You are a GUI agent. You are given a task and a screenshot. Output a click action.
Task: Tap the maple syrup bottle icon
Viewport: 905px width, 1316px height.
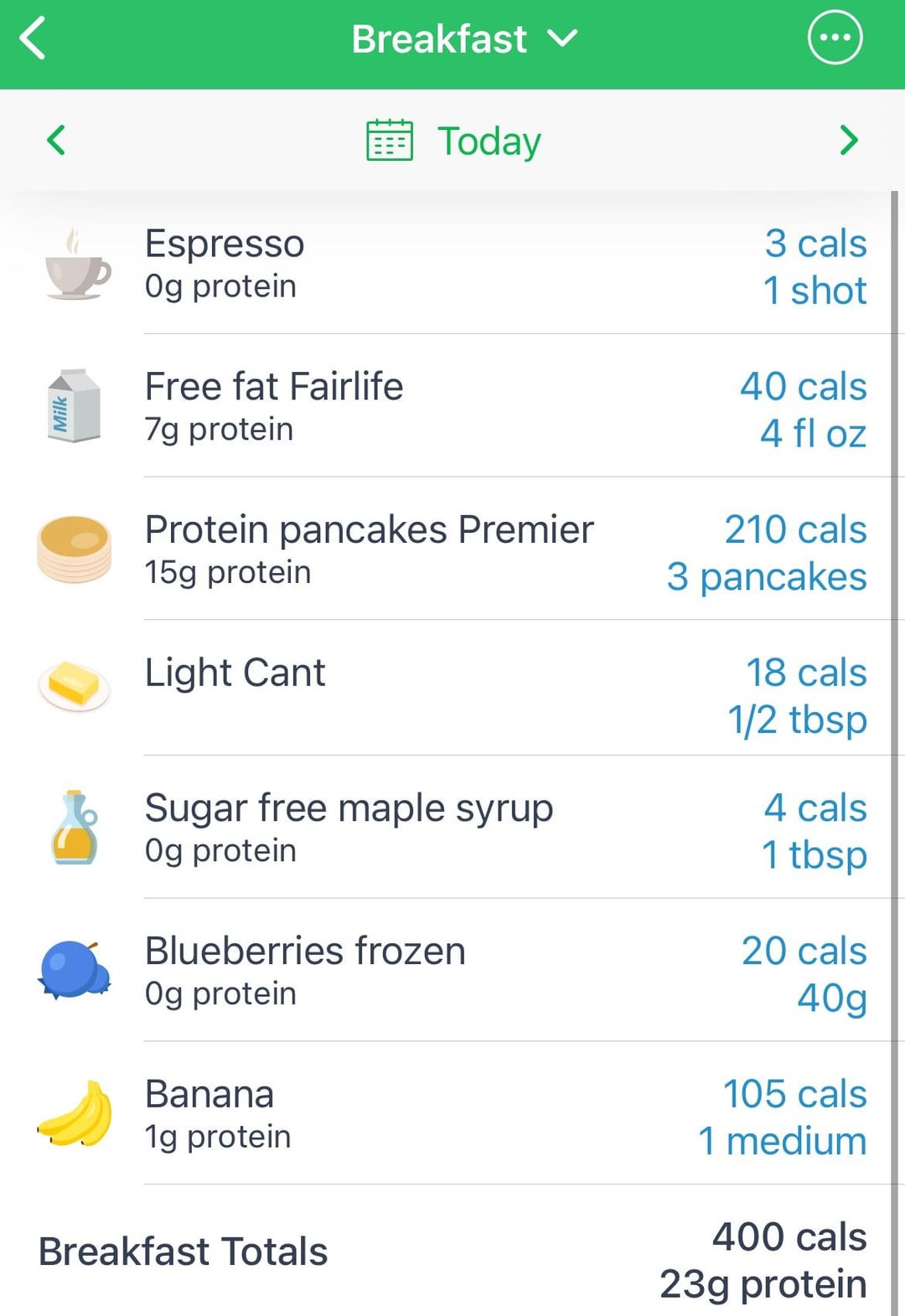75,828
